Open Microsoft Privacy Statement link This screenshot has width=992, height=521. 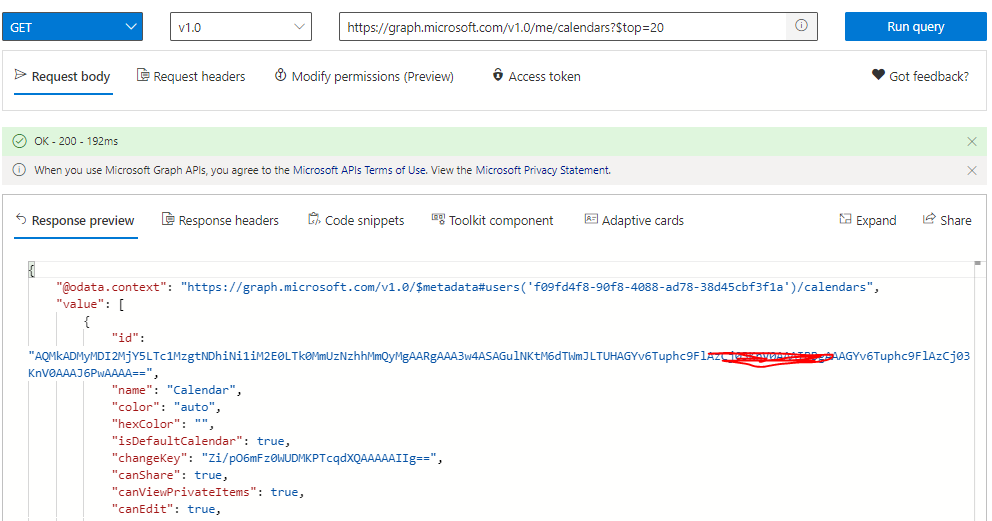click(543, 170)
